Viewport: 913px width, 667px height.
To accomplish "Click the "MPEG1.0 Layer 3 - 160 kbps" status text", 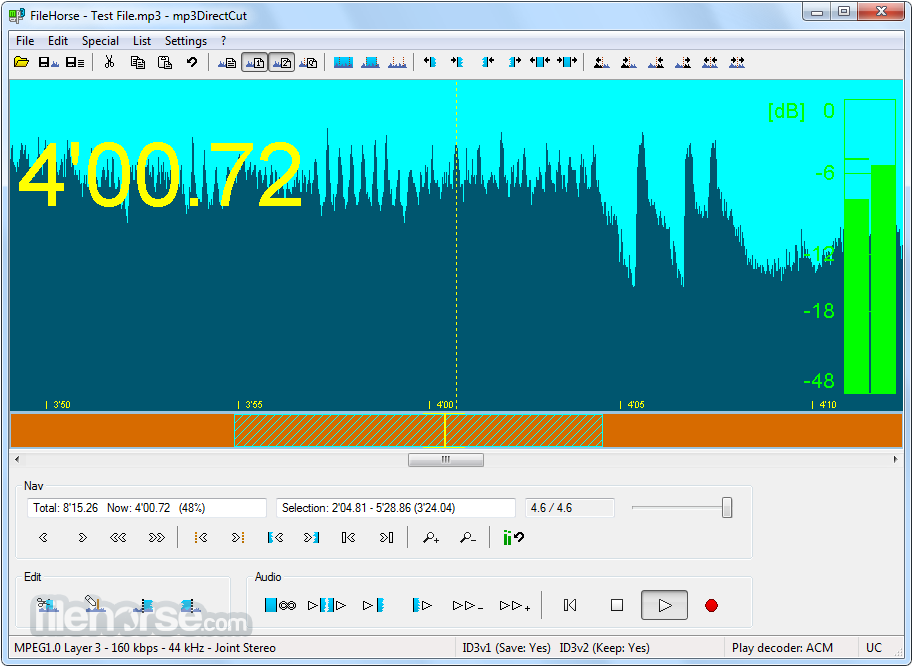I will 86,648.
